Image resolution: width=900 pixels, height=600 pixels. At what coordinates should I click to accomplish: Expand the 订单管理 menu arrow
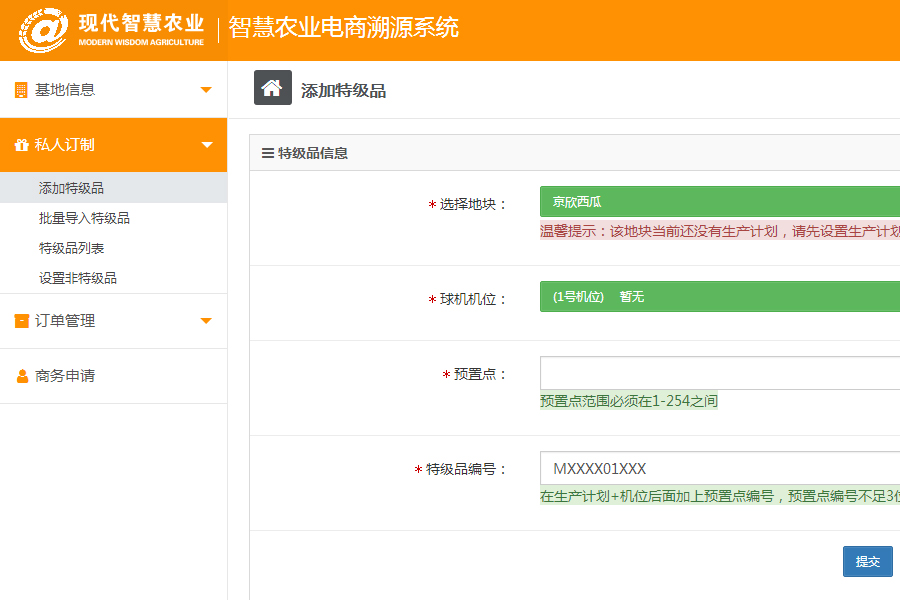pyautogui.click(x=206, y=321)
